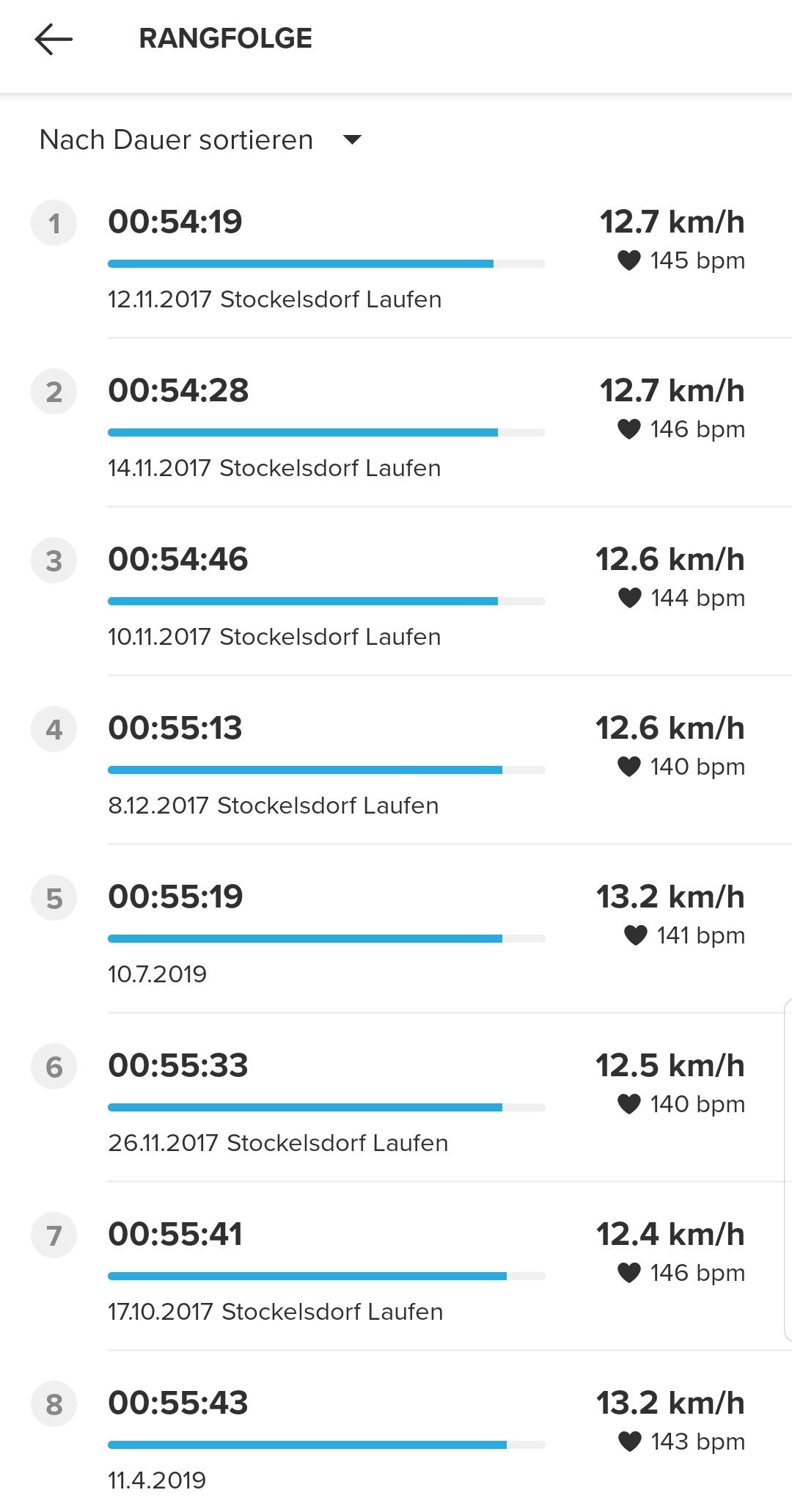
Task: Click the heart icon beside 143 bpm
Action: (629, 1442)
